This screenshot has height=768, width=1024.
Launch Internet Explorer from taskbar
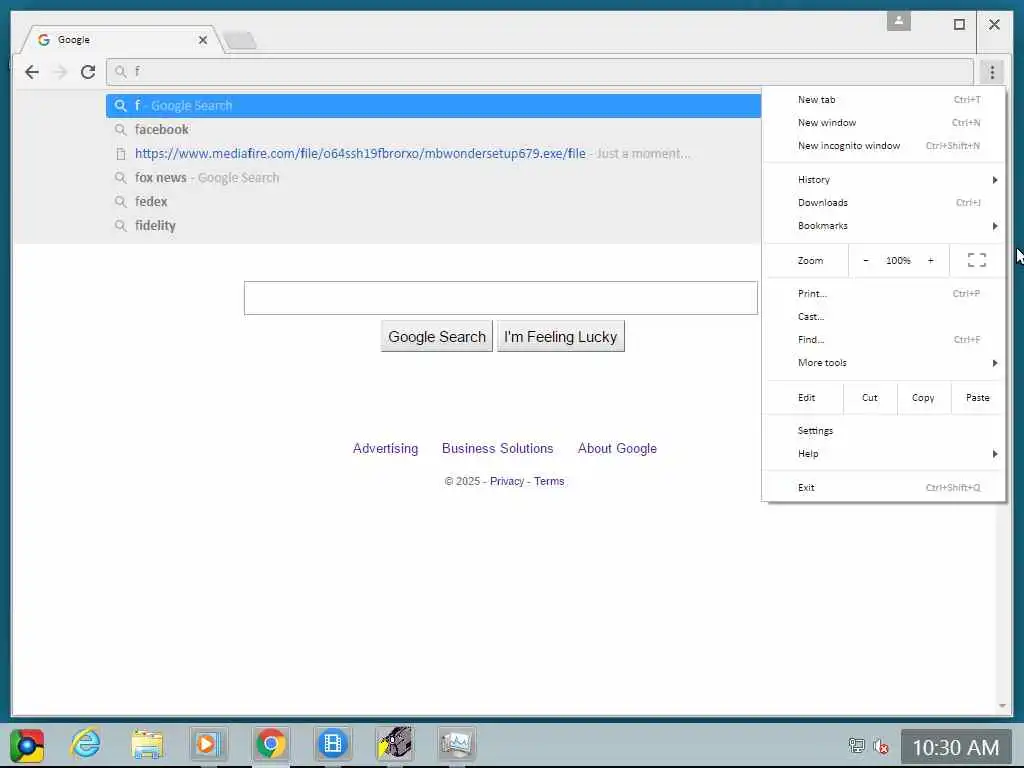pos(86,744)
